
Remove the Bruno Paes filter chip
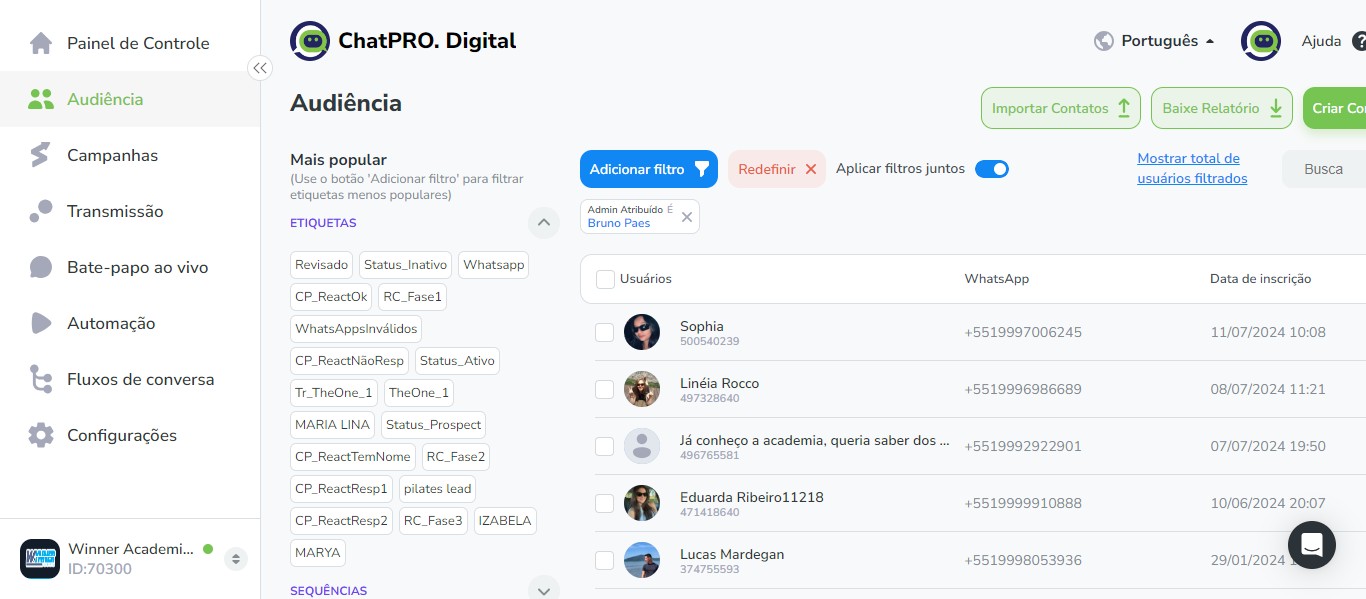(687, 217)
